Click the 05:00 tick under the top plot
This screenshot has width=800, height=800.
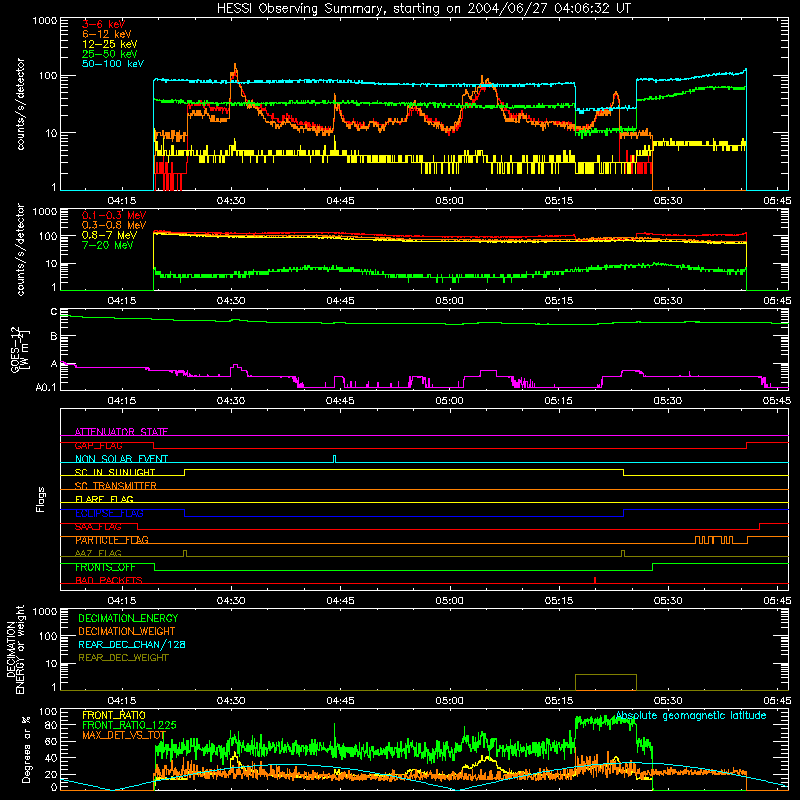pyautogui.click(x=449, y=201)
